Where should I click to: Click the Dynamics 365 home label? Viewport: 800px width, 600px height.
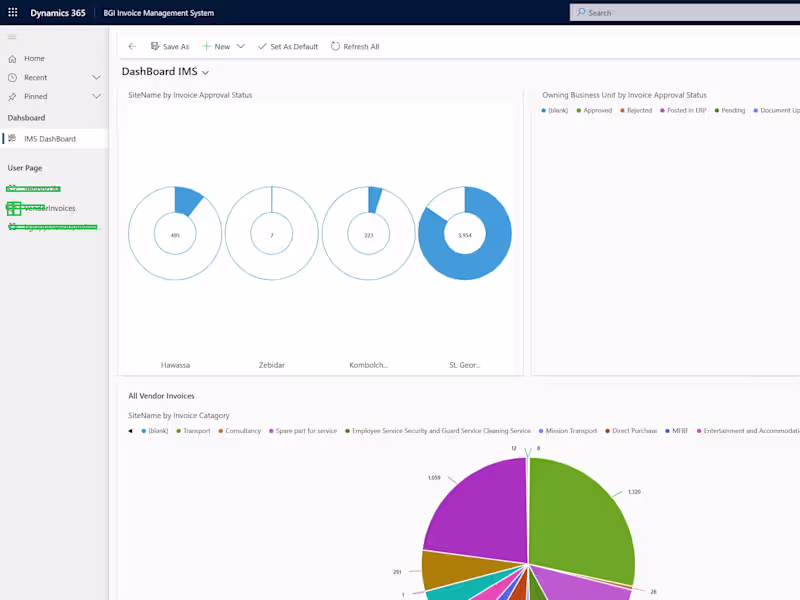coord(56,12)
